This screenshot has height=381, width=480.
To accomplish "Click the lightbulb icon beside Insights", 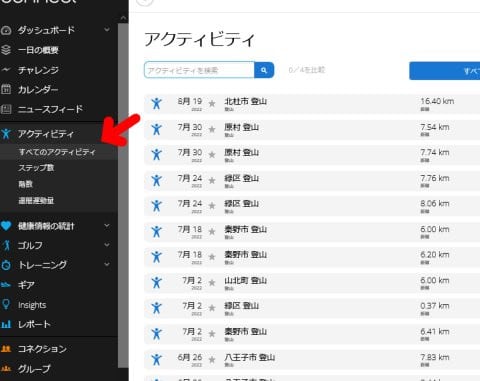I will pyautogui.click(x=6, y=304).
